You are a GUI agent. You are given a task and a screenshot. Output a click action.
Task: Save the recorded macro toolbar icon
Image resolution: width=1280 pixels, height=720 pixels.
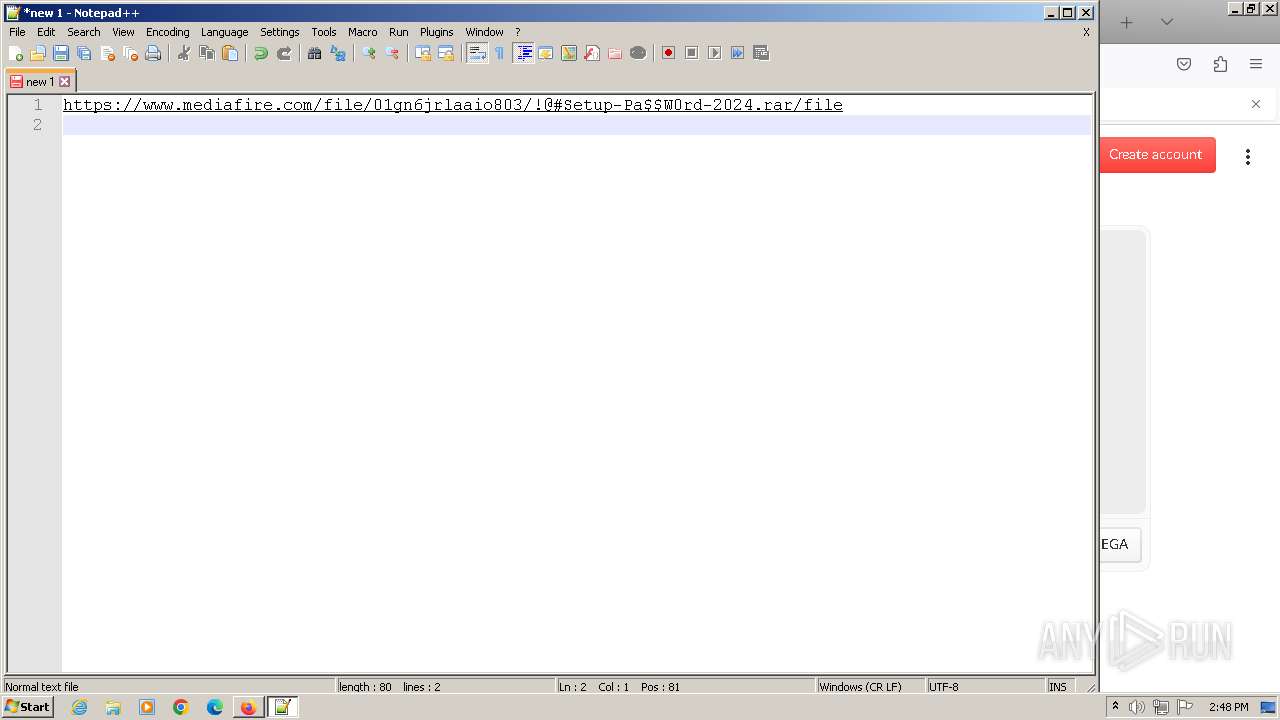click(761, 53)
